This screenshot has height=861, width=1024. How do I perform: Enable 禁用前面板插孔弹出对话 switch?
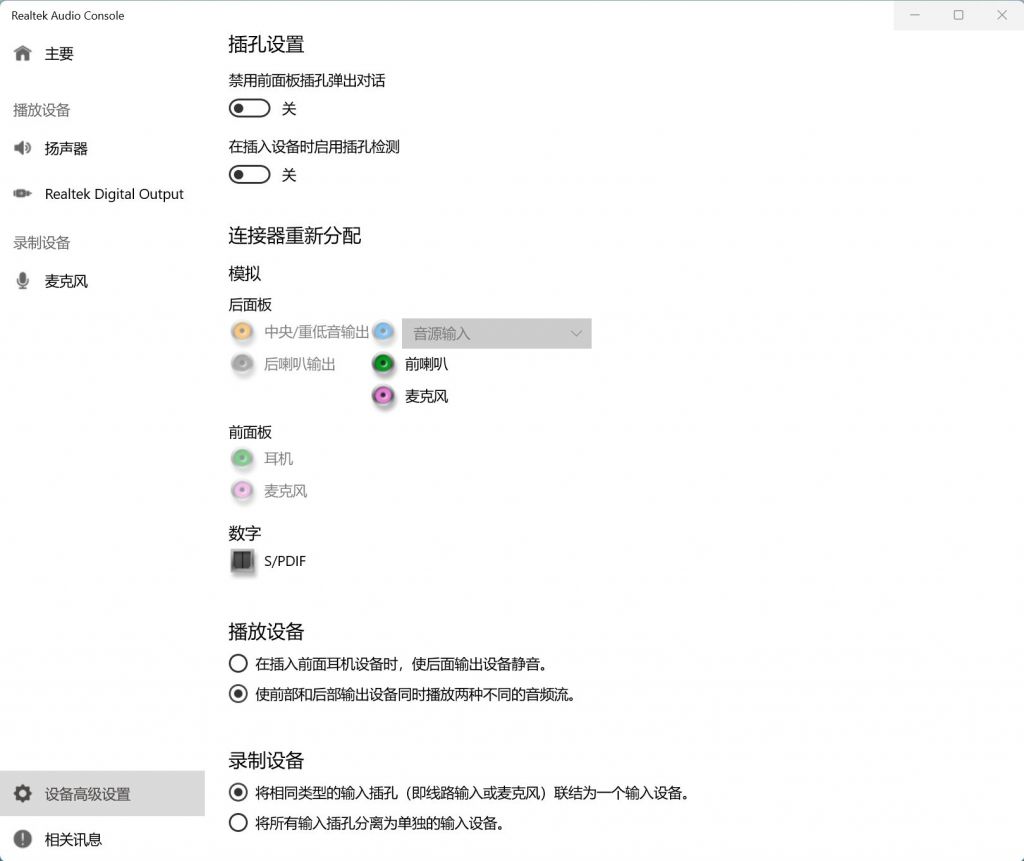[249, 107]
